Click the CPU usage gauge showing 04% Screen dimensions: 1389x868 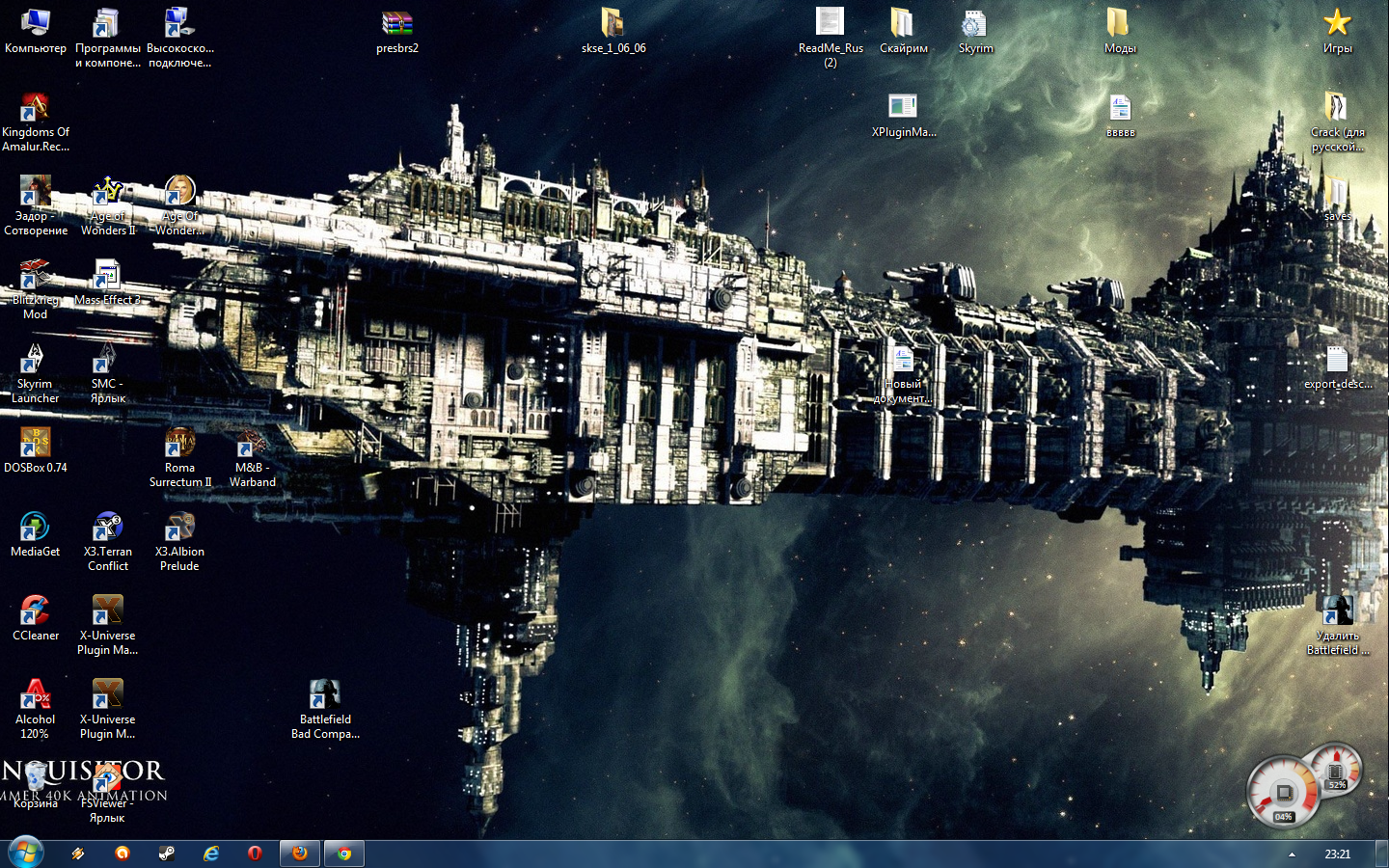click(1283, 793)
